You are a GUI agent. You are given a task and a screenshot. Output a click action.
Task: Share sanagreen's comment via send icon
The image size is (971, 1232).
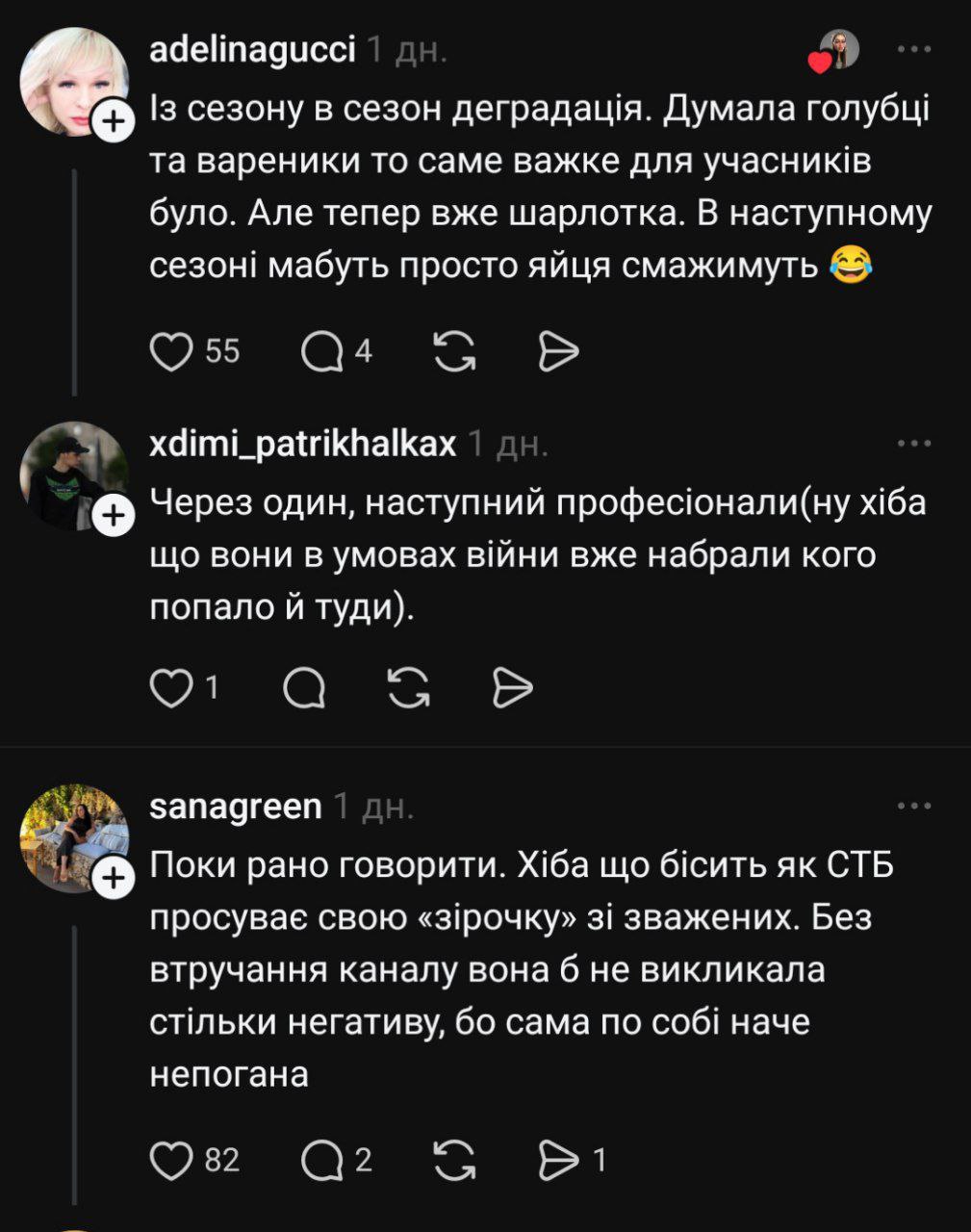tap(558, 1161)
